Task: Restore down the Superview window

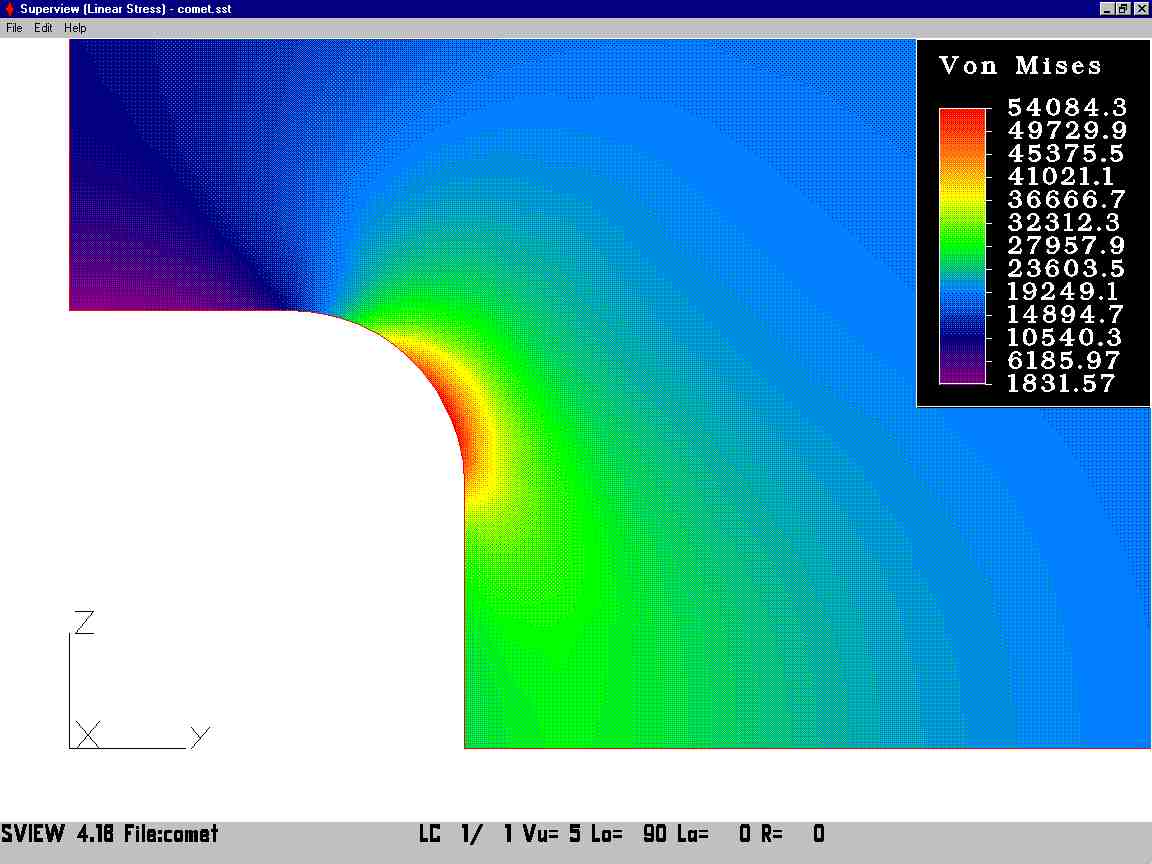Action: coord(1123,9)
